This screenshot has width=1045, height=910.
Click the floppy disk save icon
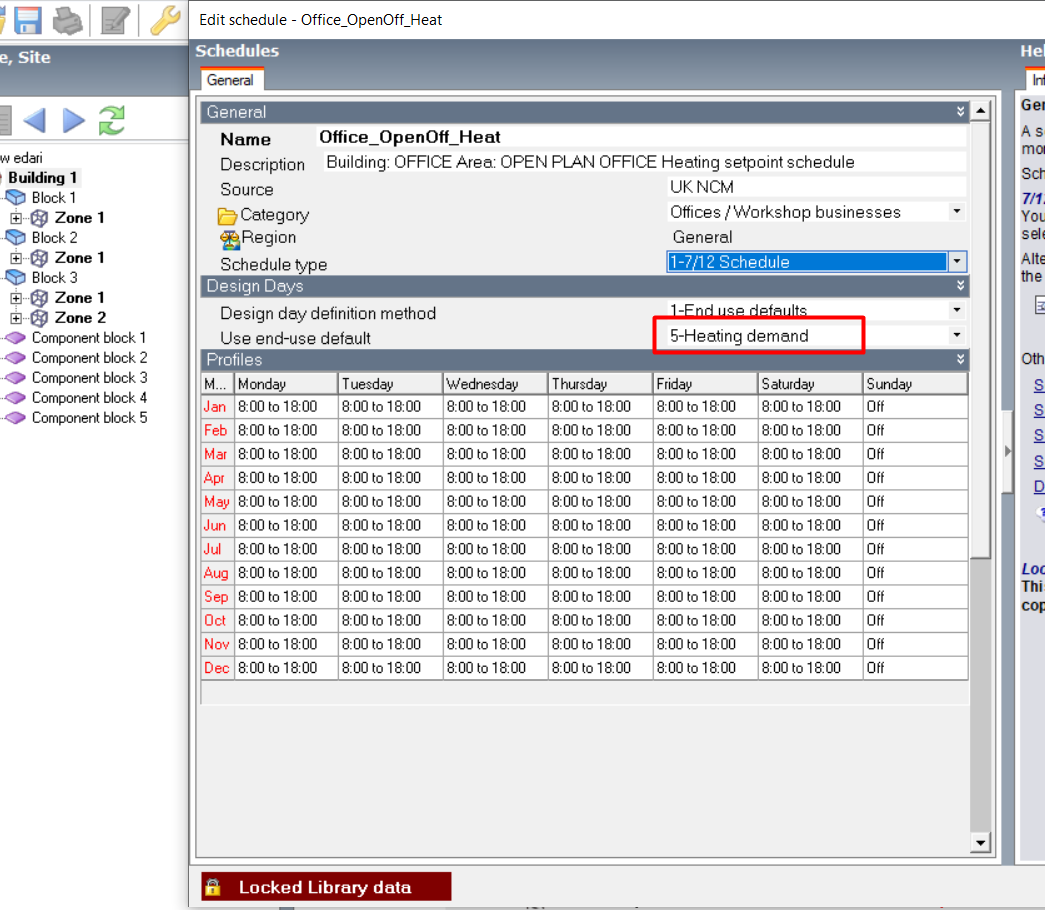[x=28, y=20]
